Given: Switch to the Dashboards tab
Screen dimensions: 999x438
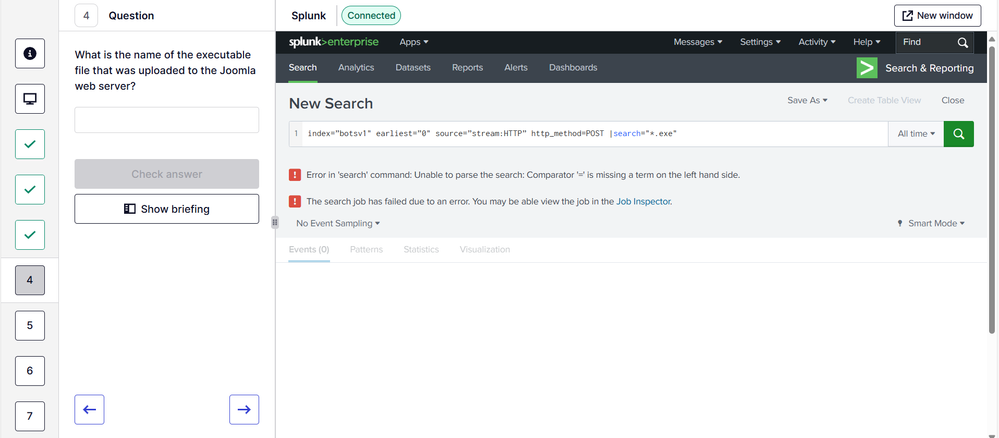Looking at the screenshot, I should pos(573,67).
